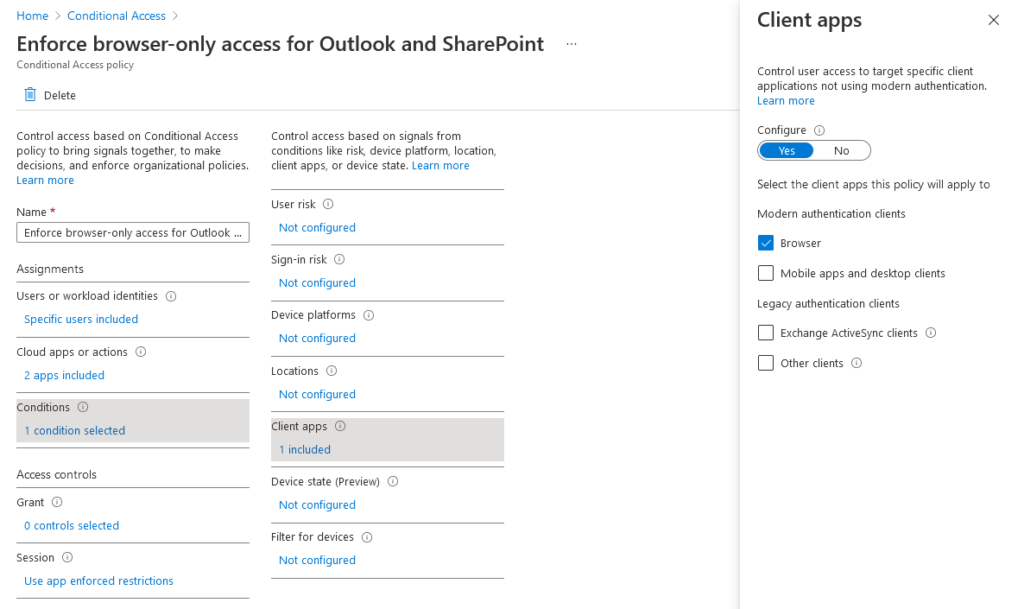This screenshot has height=609, width=1024.
Task: Click info icon next to User risk
Action: pos(328,204)
